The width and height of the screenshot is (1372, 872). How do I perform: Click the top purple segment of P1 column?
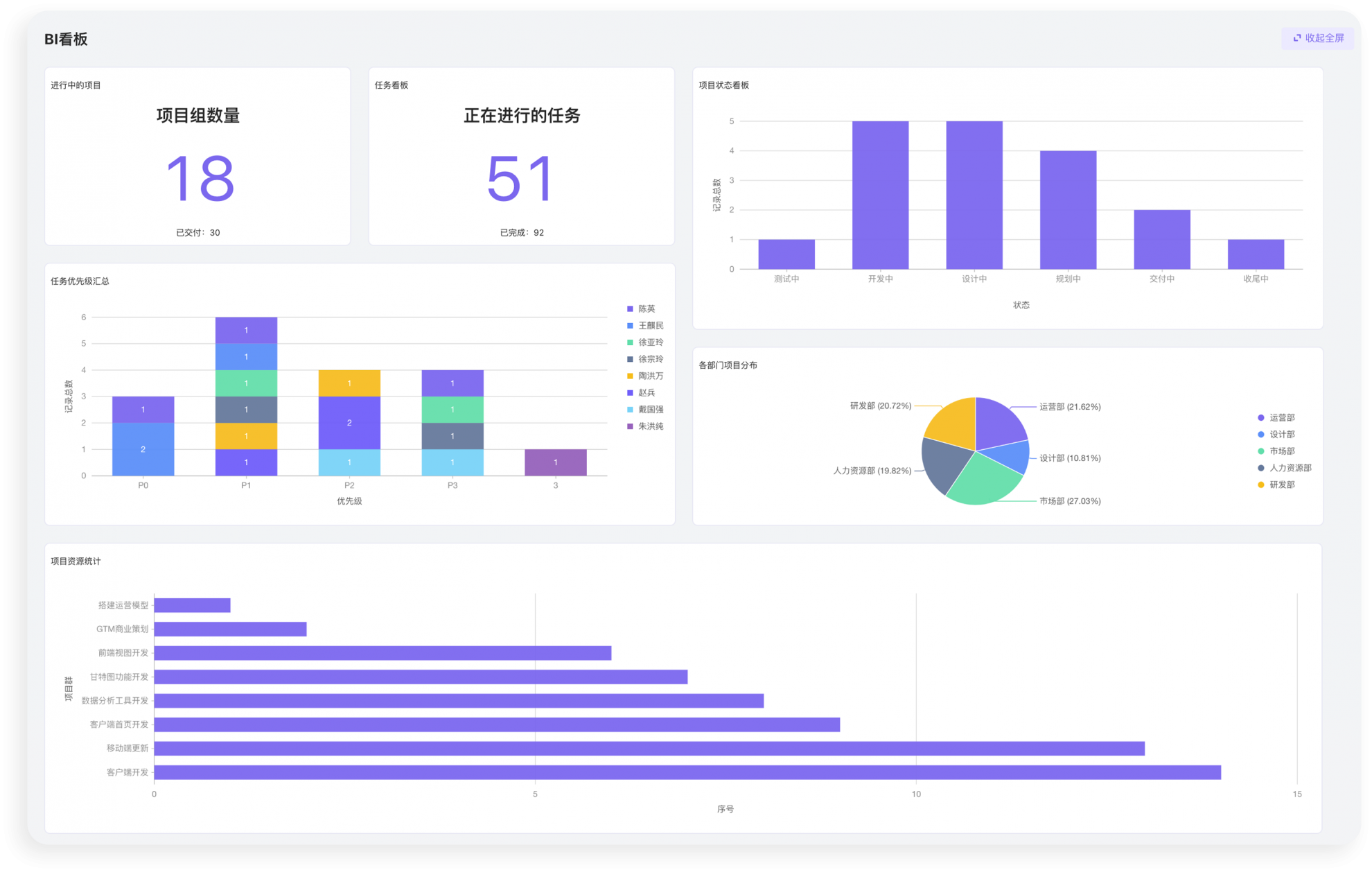coord(246,331)
